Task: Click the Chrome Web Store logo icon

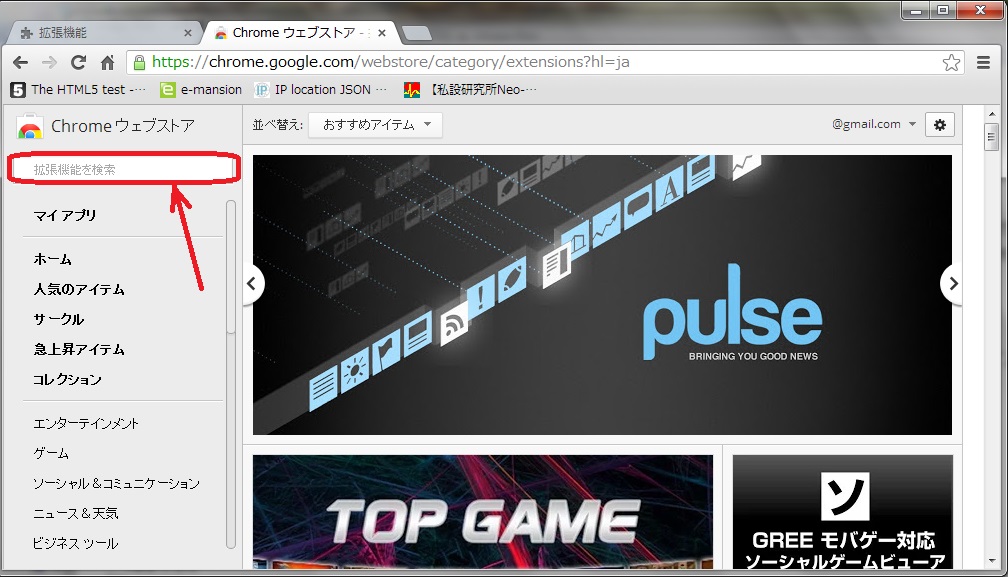Action: 30,127
